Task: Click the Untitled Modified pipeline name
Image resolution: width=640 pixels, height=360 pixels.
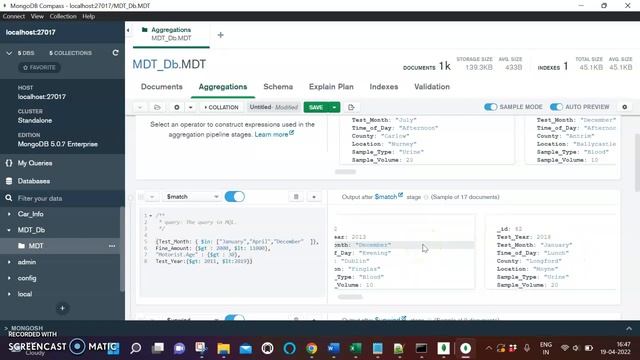Action: tap(273, 107)
